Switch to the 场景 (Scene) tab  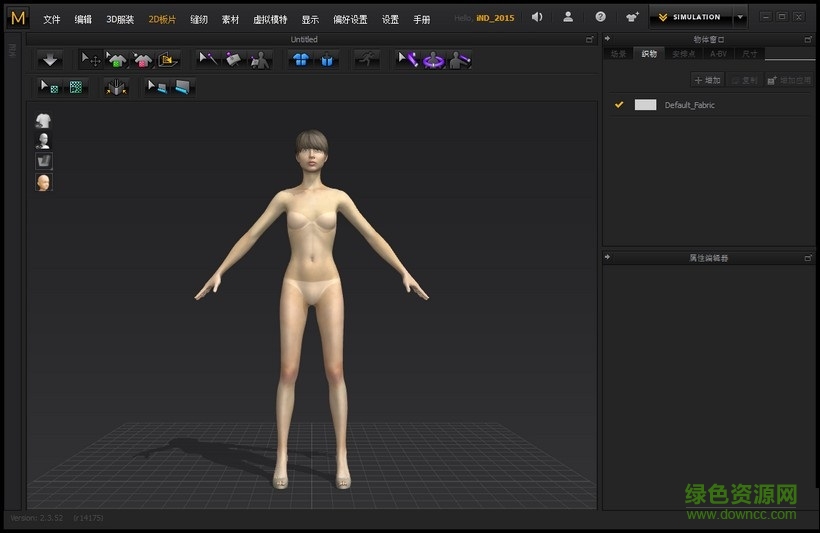pos(619,54)
